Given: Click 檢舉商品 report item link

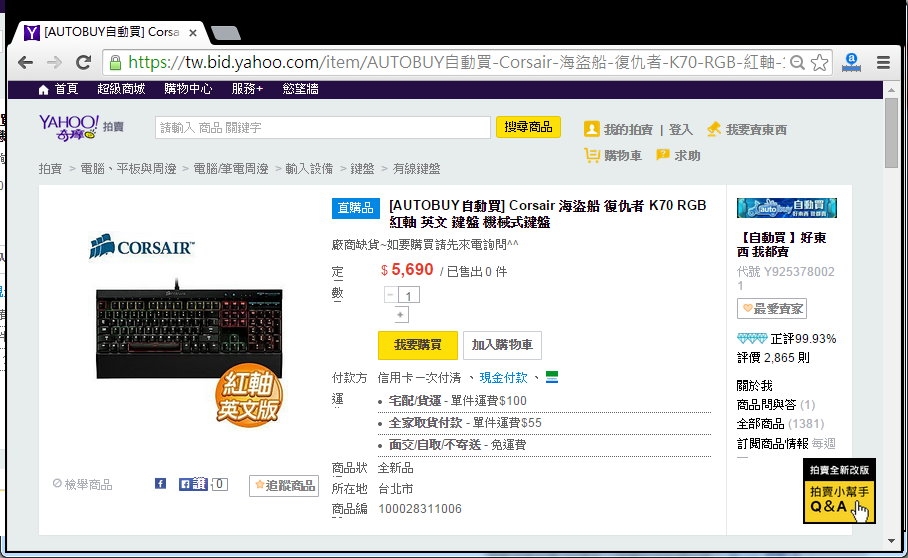Looking at the screenshot, I should (83, 484).
